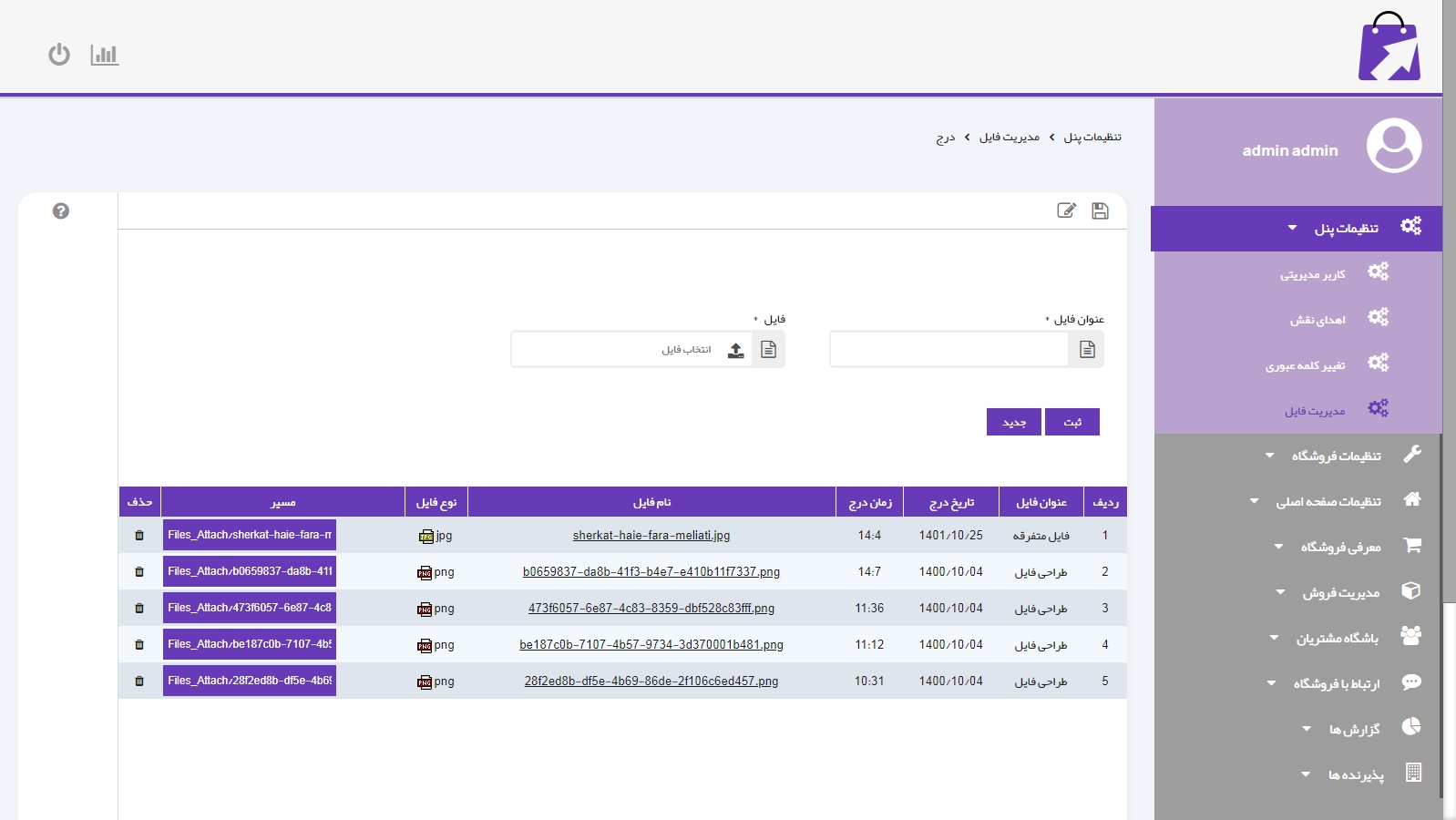The image size is (1456, 820).
Task: Click gears icon next to مدیریت فایل
Action: click(x=1378, y=408)
